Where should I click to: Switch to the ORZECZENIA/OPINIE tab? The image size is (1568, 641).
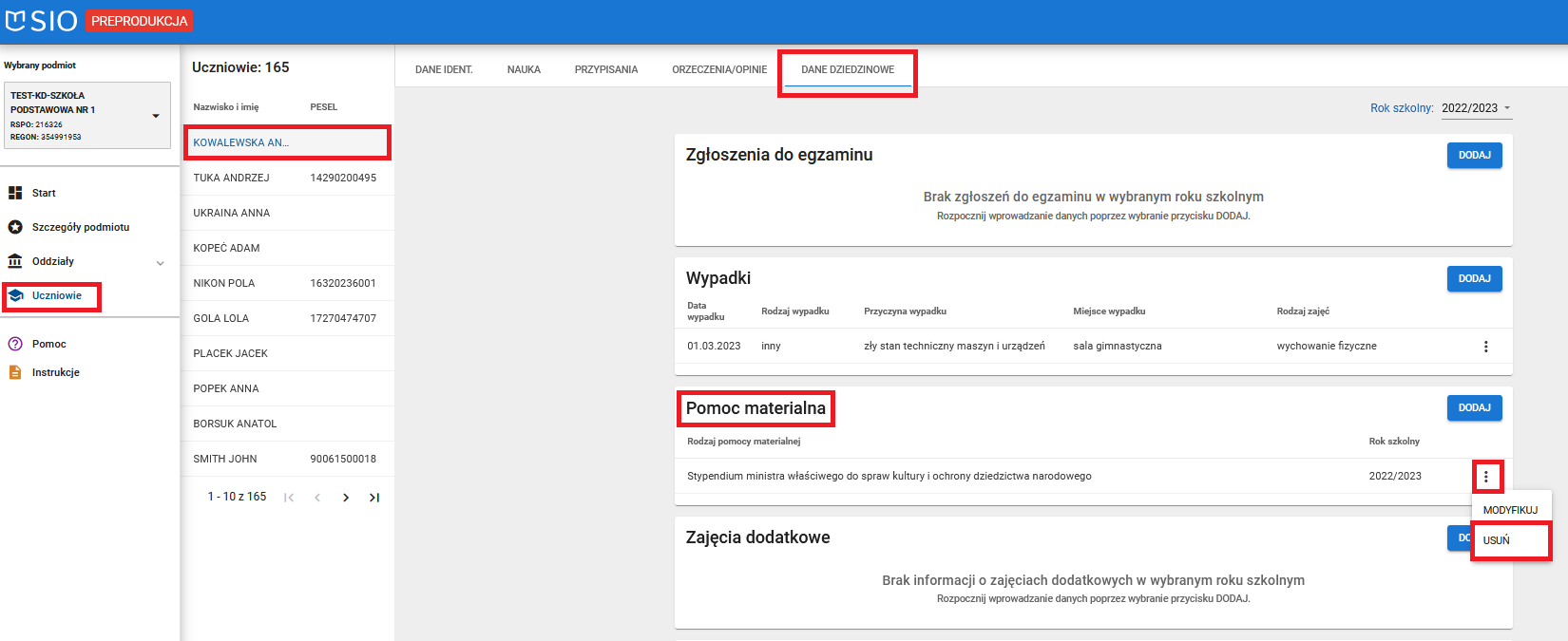[x=719, y=69]
